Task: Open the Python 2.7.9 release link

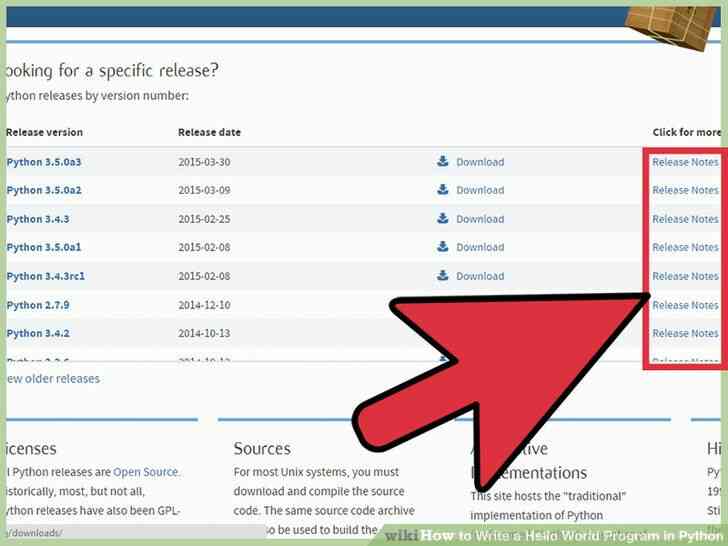Action: click(38, 305)
